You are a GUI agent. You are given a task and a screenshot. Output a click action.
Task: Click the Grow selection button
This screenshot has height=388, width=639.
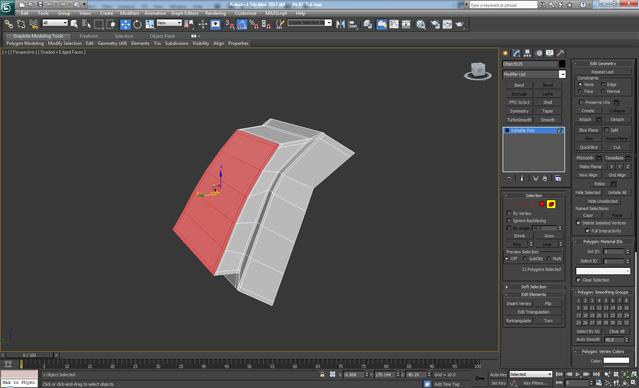click(549, 236)
